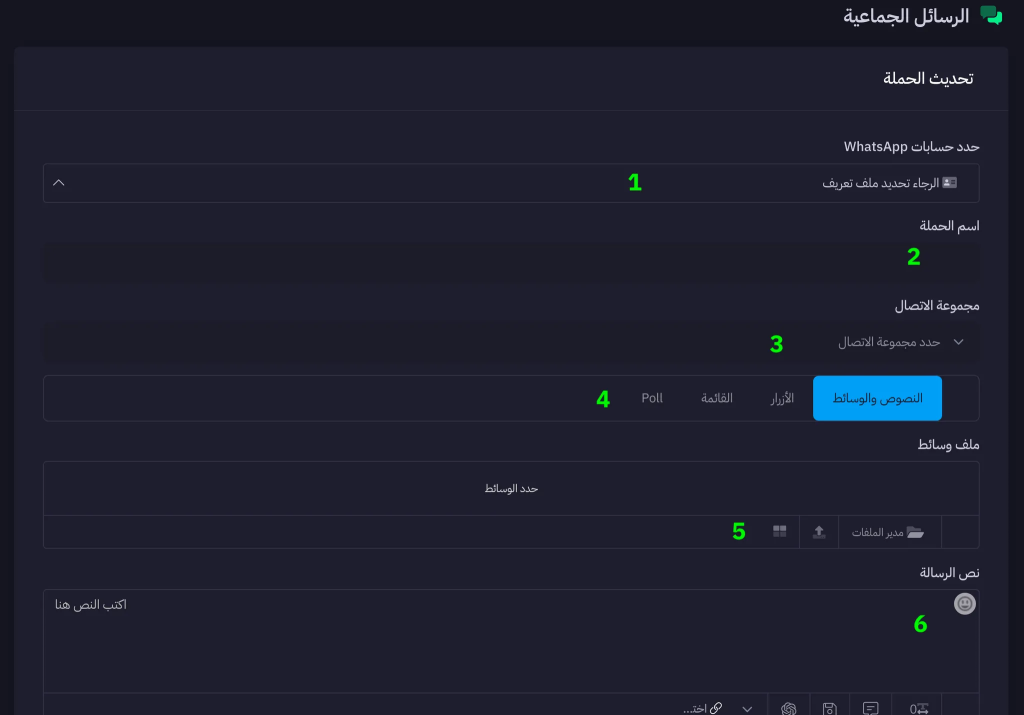Open the emoji picker in message box
Viewport: 1024px width, 715px height.
coord(964,604)
